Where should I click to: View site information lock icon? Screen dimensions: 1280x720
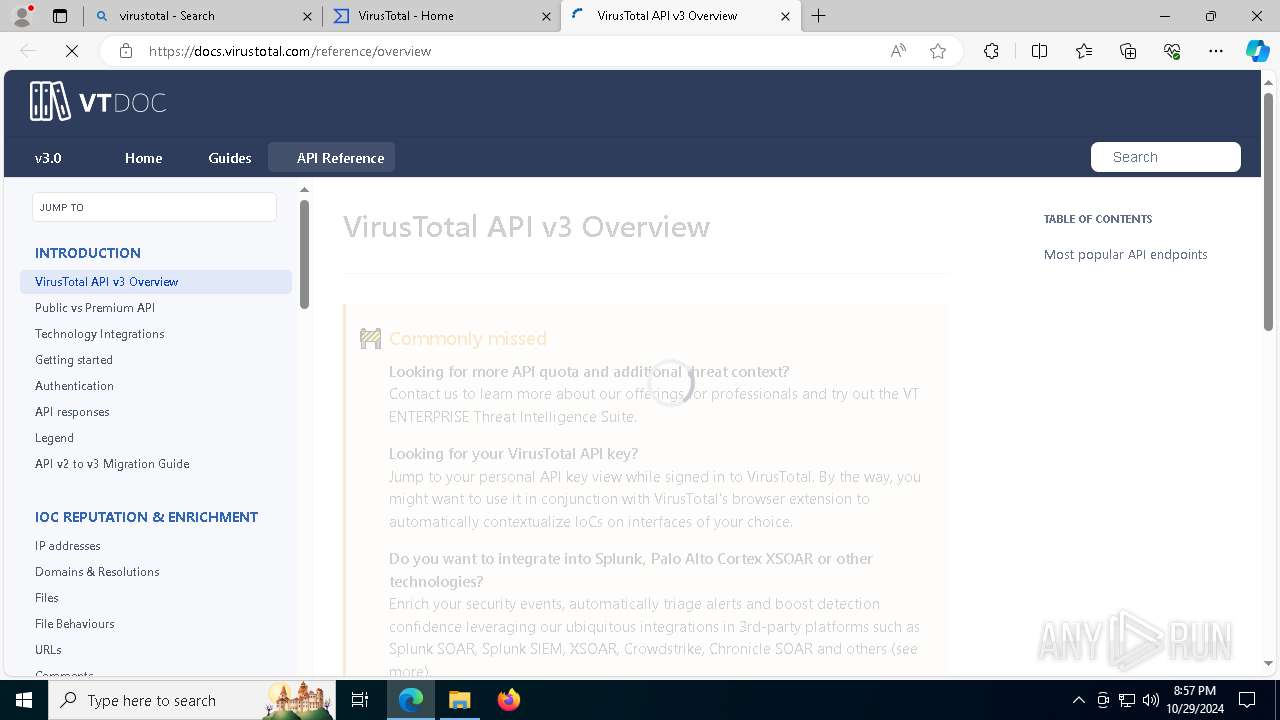[x=126, y=51]
